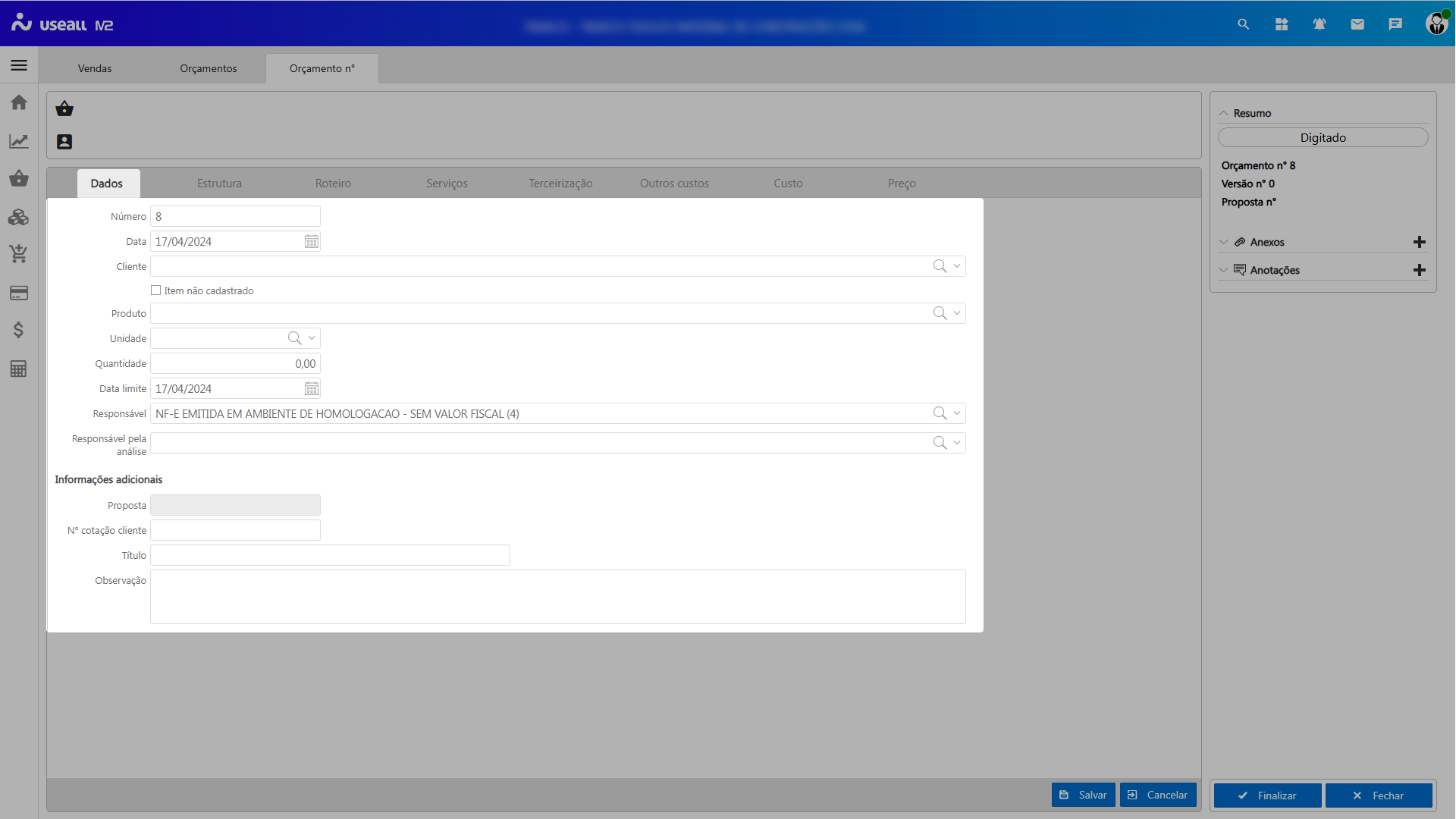Open the dollar sign finance icon

click(x=19, y=330)
